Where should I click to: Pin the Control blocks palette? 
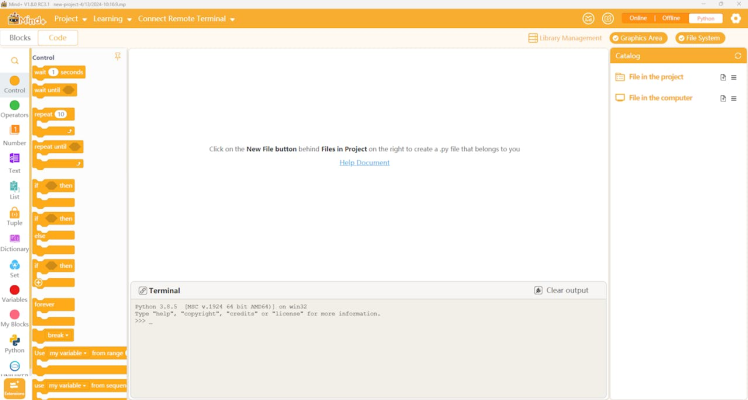pyautogui.click(x=117, y=57)
